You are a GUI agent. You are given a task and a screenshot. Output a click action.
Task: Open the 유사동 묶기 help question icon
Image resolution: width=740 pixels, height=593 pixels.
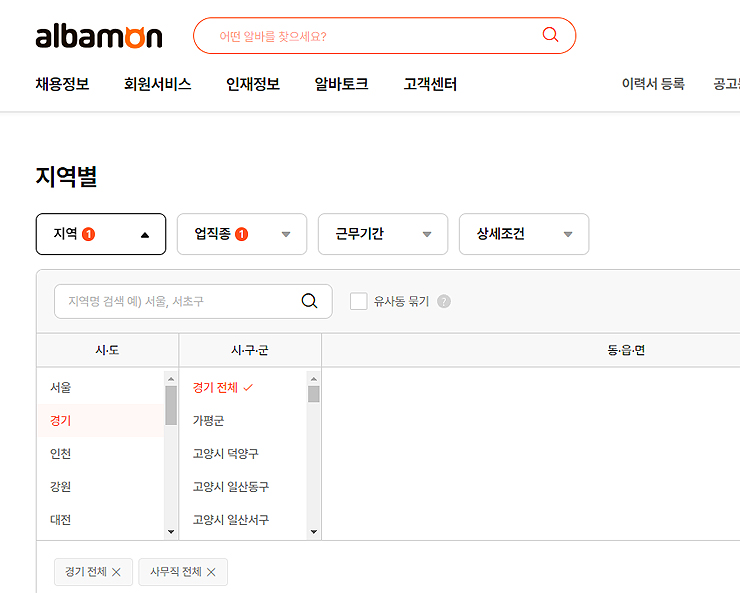[x=444, y=301]
